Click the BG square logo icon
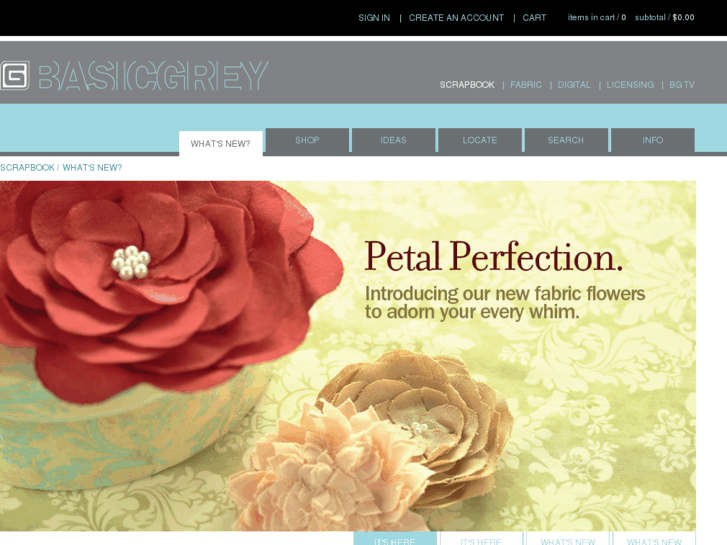 click(x=14, y=75)
